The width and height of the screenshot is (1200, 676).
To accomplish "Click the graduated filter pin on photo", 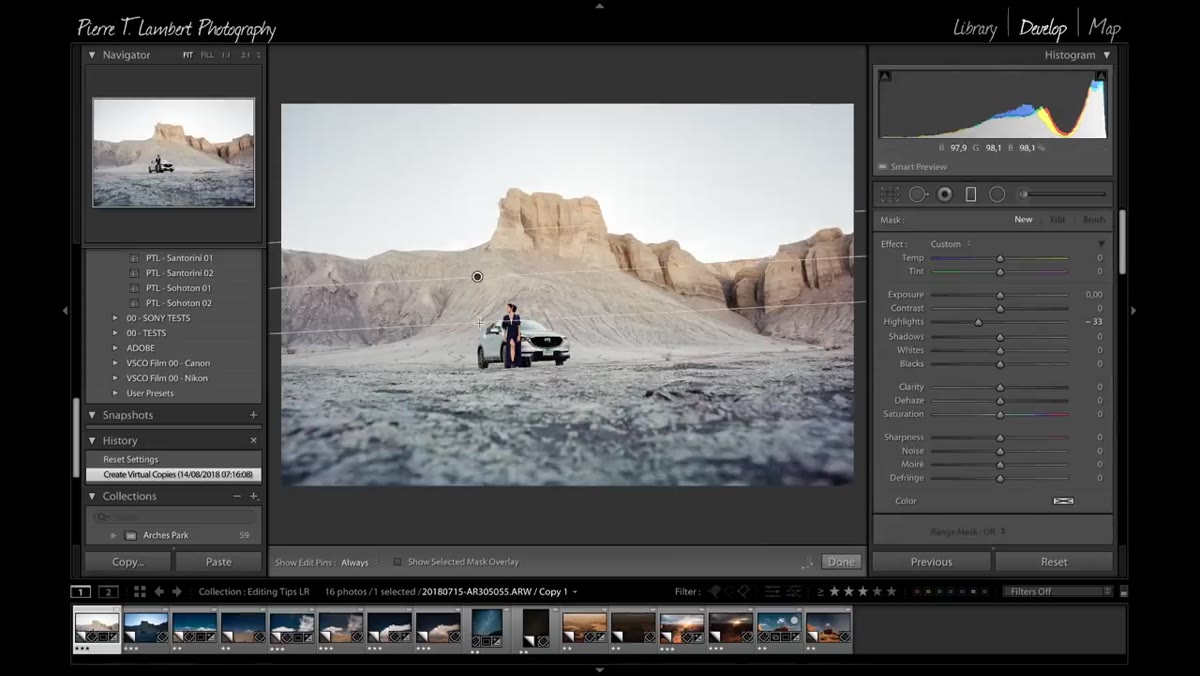I will [x=477, y=277].
